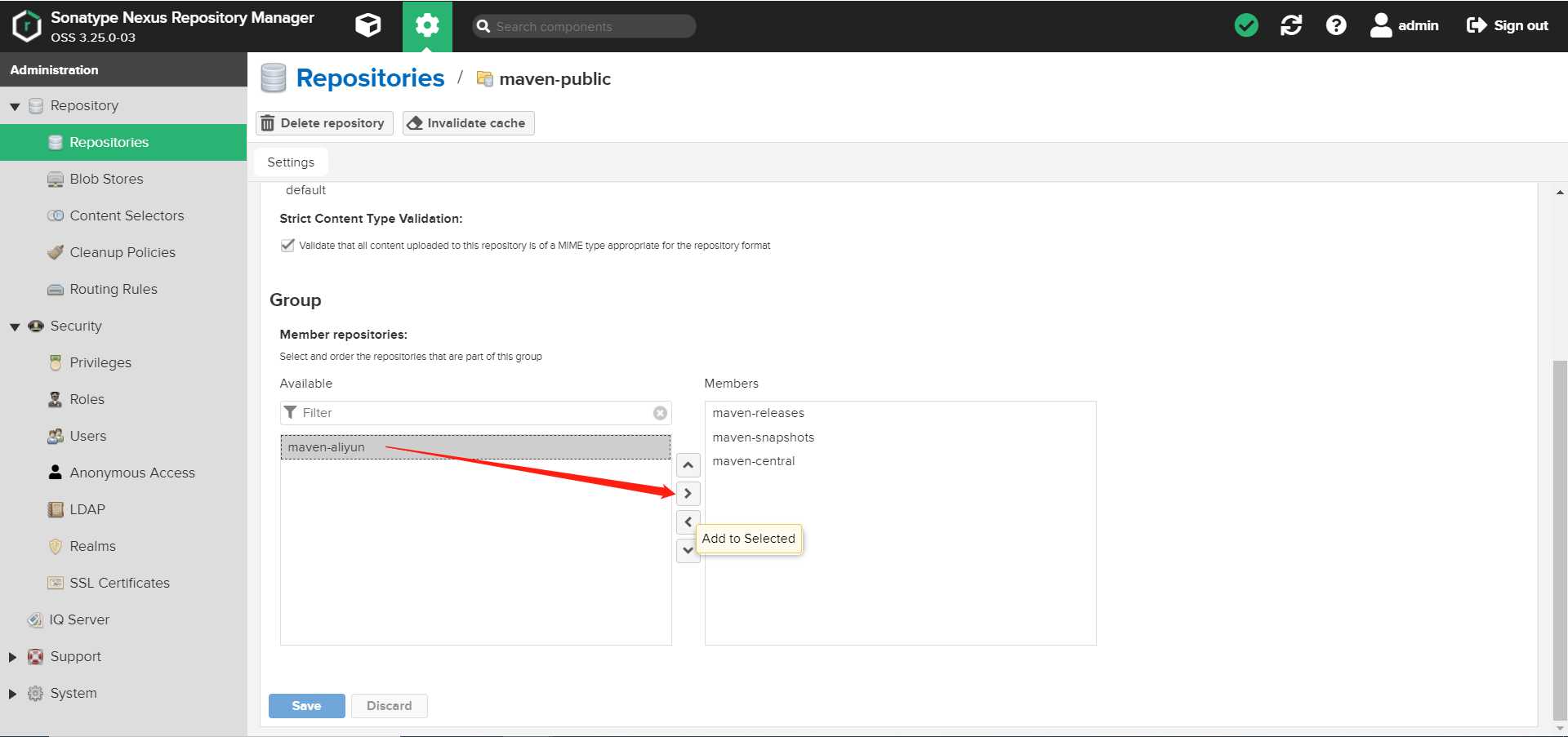Clear the Filter field with the x icon
Screen dimensions: 1568x737
coord(661,413)
